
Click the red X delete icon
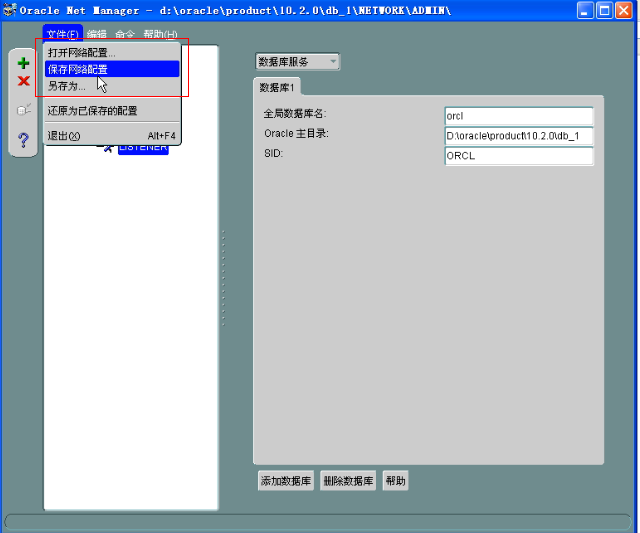pos(24,81)
